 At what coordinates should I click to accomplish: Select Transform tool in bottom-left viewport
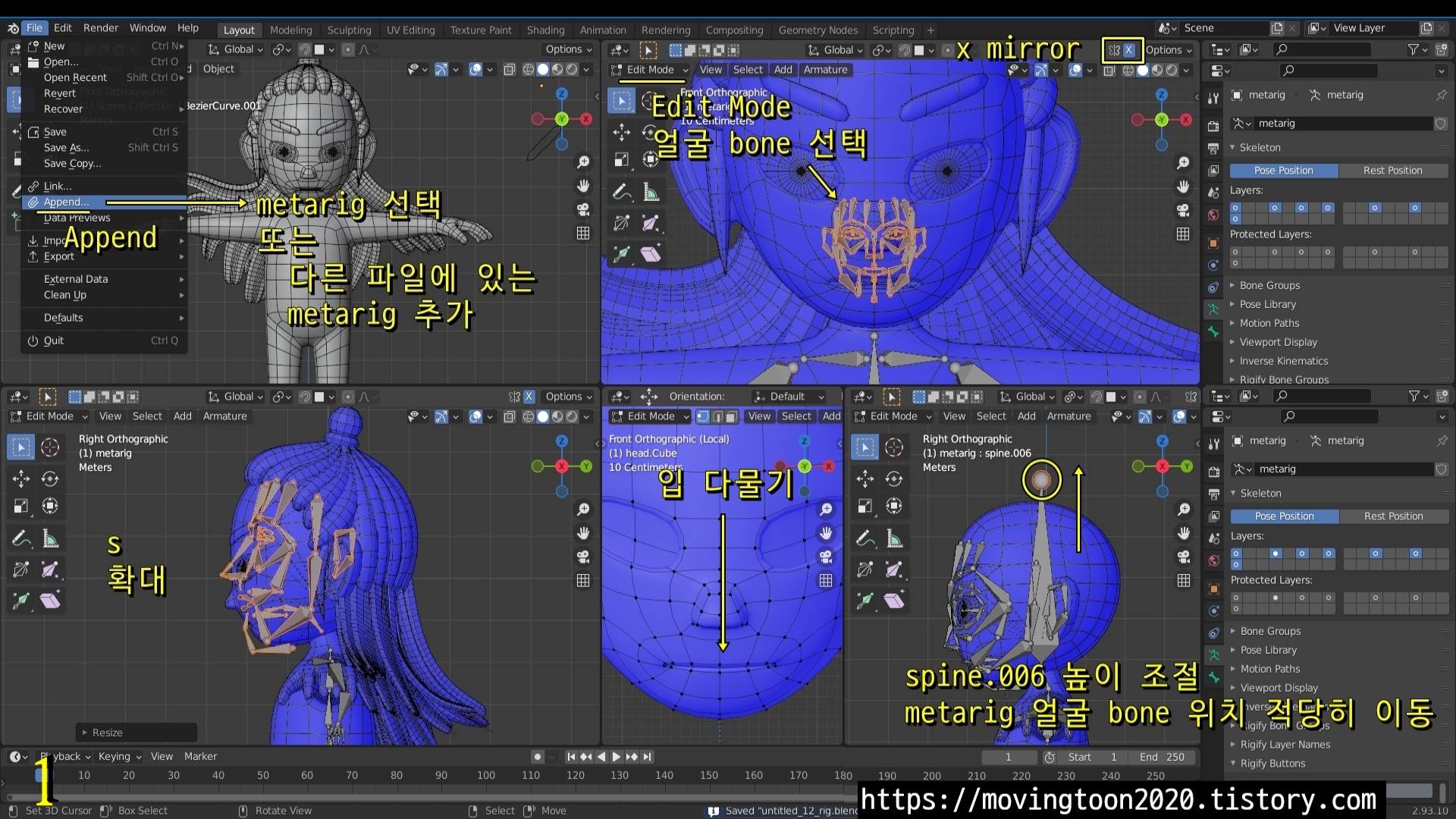point(50,507)
